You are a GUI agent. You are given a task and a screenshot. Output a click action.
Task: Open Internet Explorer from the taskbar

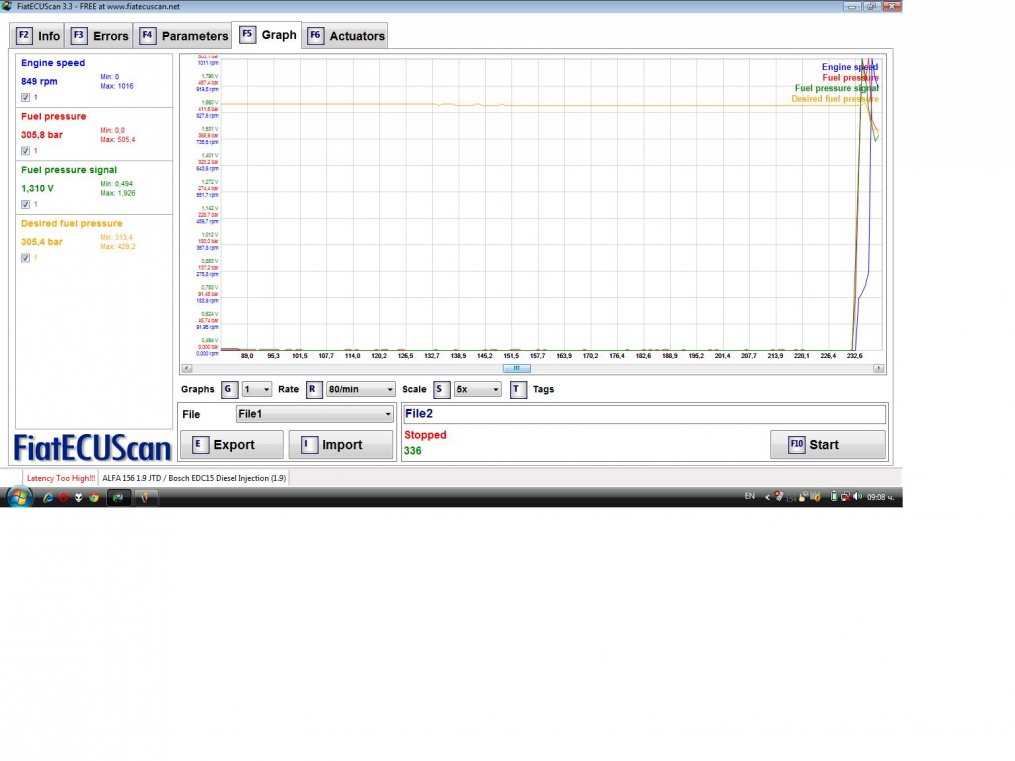pyautogui.click(x=47, y=497)
